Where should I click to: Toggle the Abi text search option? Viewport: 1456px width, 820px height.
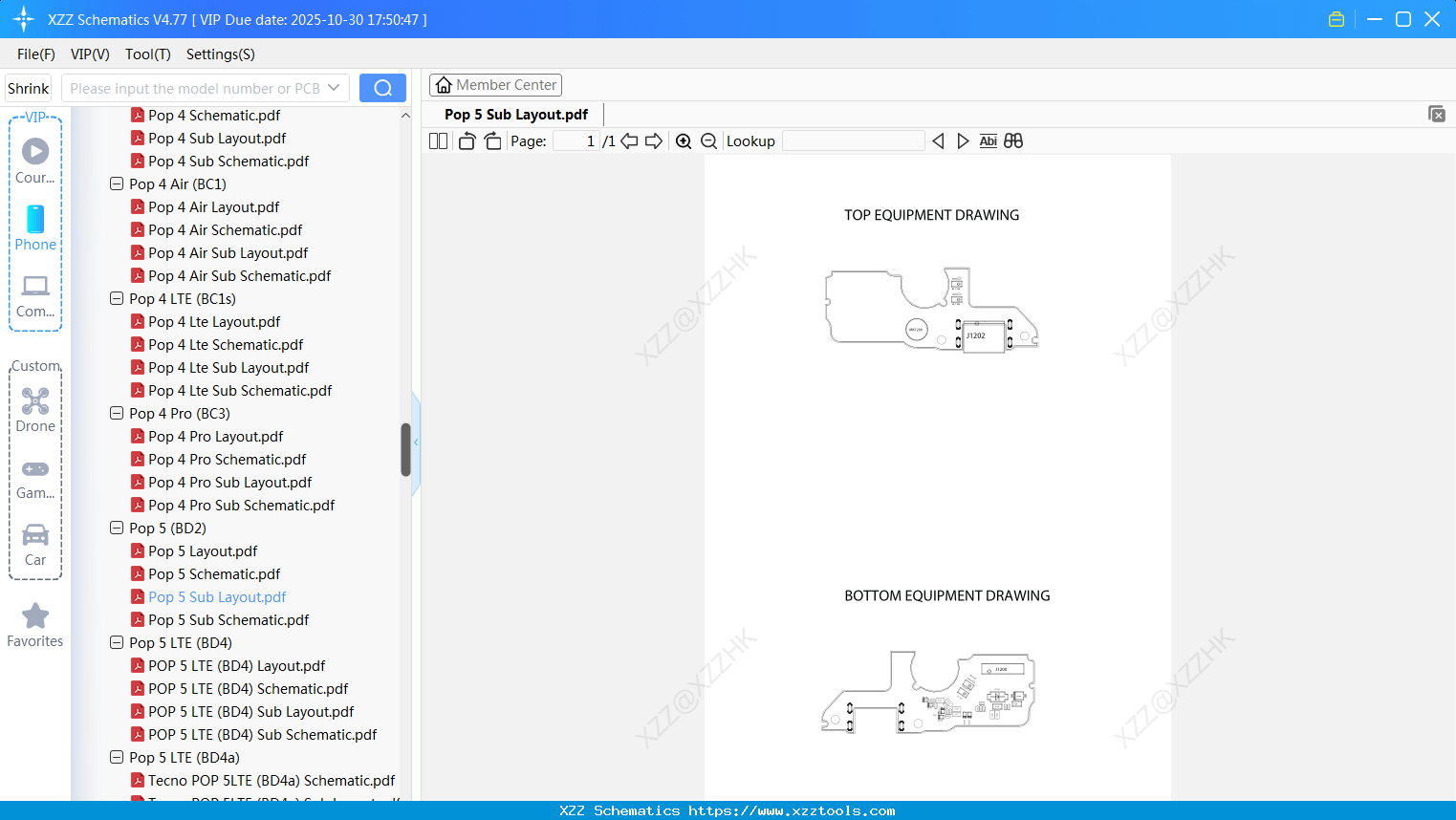coord(988,140)
